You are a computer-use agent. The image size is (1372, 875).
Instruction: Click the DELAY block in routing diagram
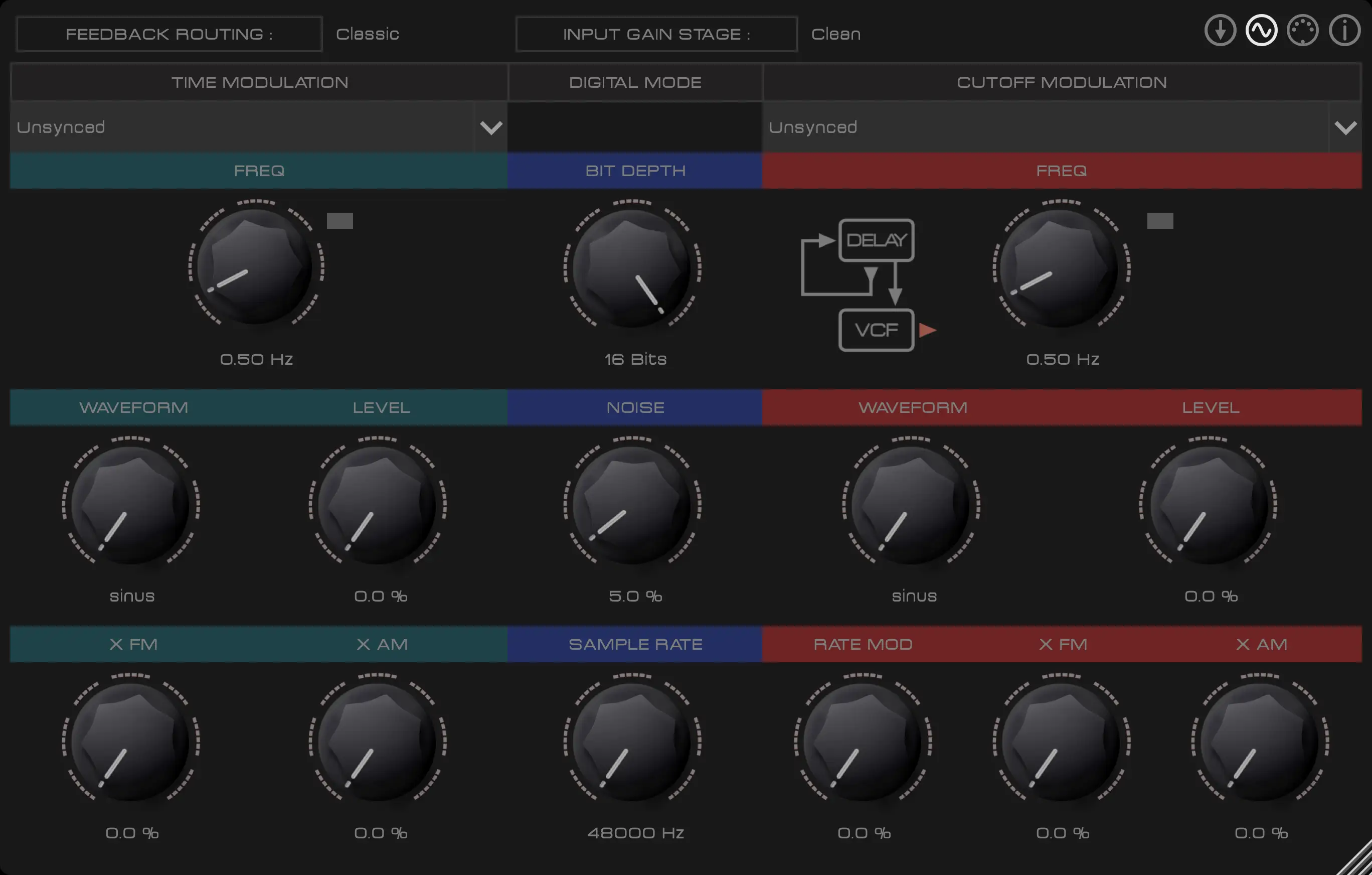(x=876, y=240)
